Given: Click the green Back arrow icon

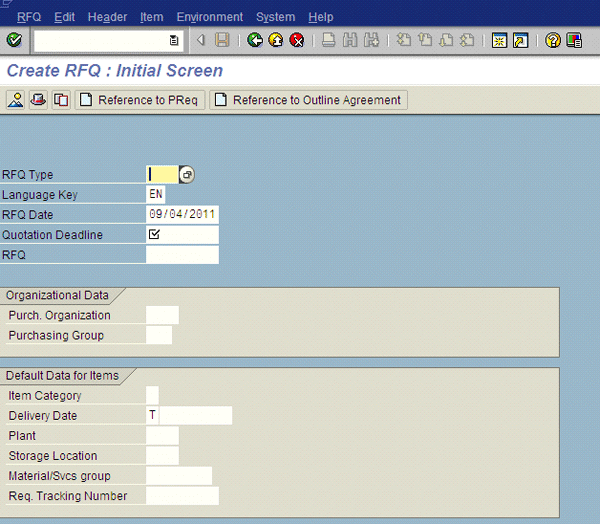Looking at the screenshot, I should point(254,41).
